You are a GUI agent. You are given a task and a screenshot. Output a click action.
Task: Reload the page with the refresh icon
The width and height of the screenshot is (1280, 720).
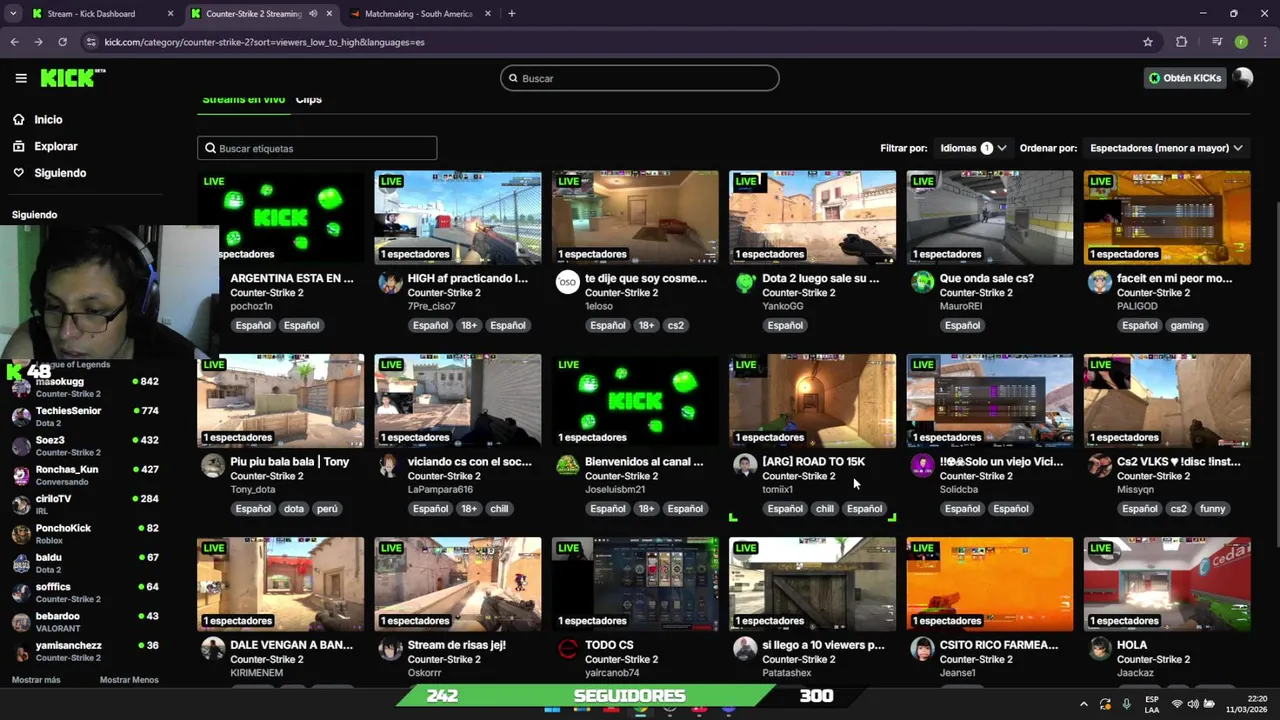click(62, 42)
